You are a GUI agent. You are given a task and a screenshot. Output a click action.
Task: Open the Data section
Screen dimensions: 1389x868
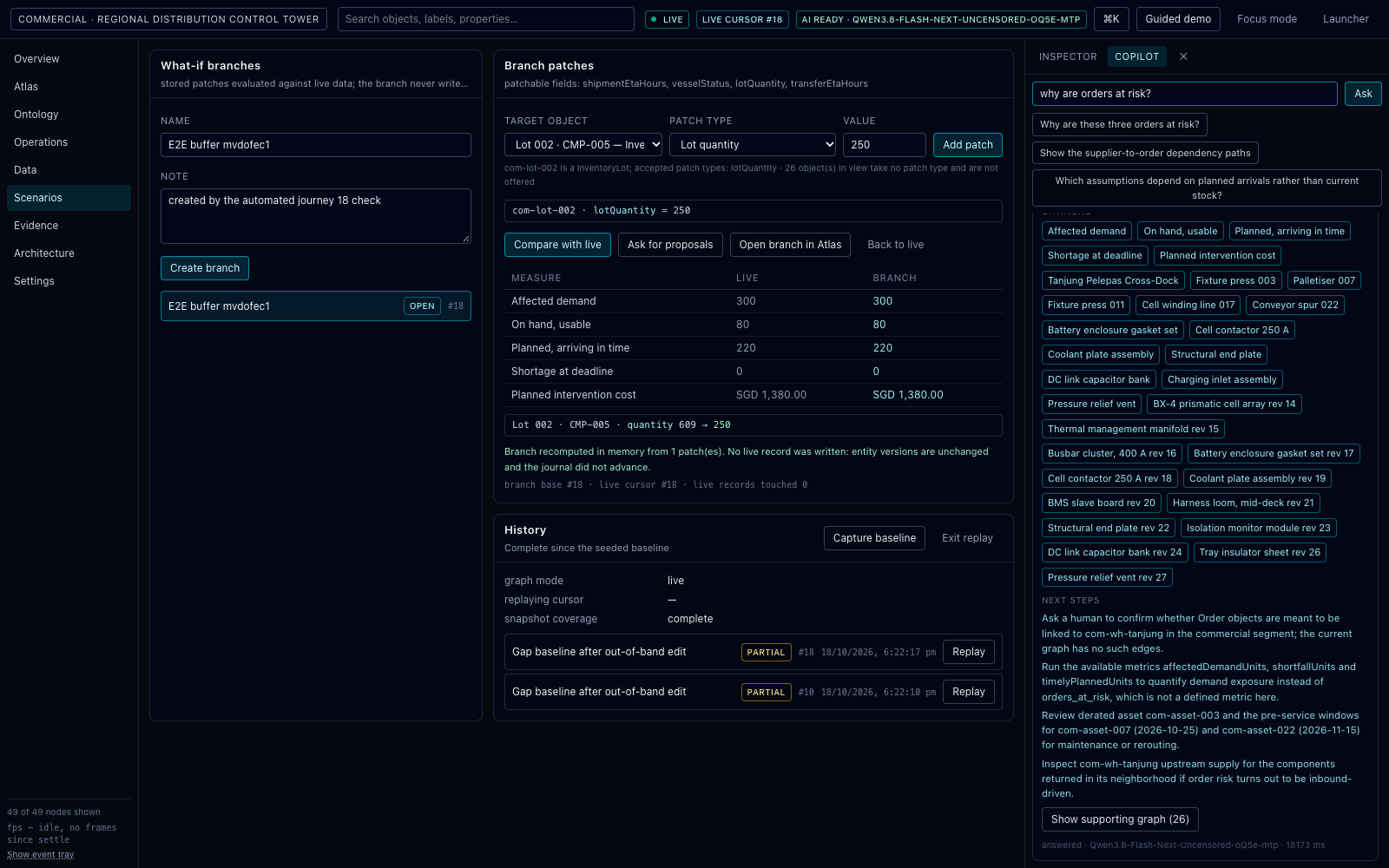[x=69, y=170]
